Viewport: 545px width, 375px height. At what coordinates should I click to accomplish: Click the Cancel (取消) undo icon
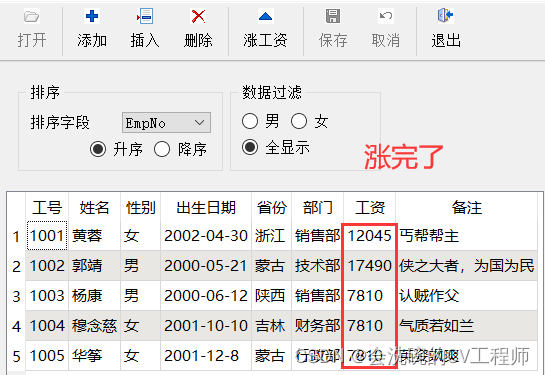tap(386, 16)
